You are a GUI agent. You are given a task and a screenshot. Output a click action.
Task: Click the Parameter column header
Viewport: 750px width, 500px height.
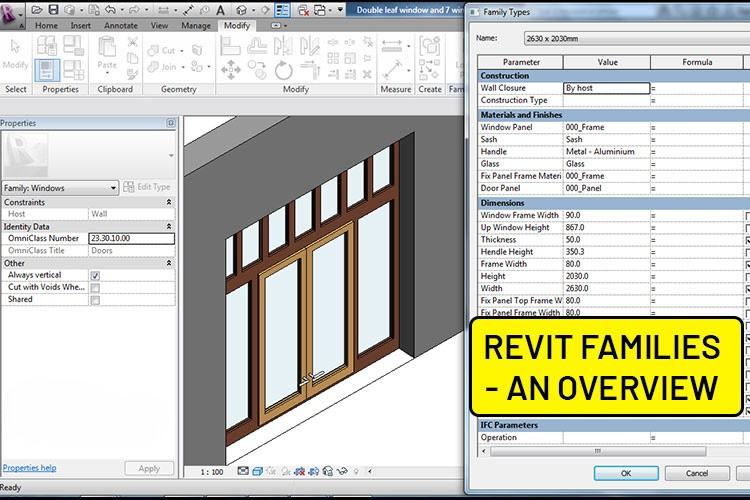click(x=520, y=62)
